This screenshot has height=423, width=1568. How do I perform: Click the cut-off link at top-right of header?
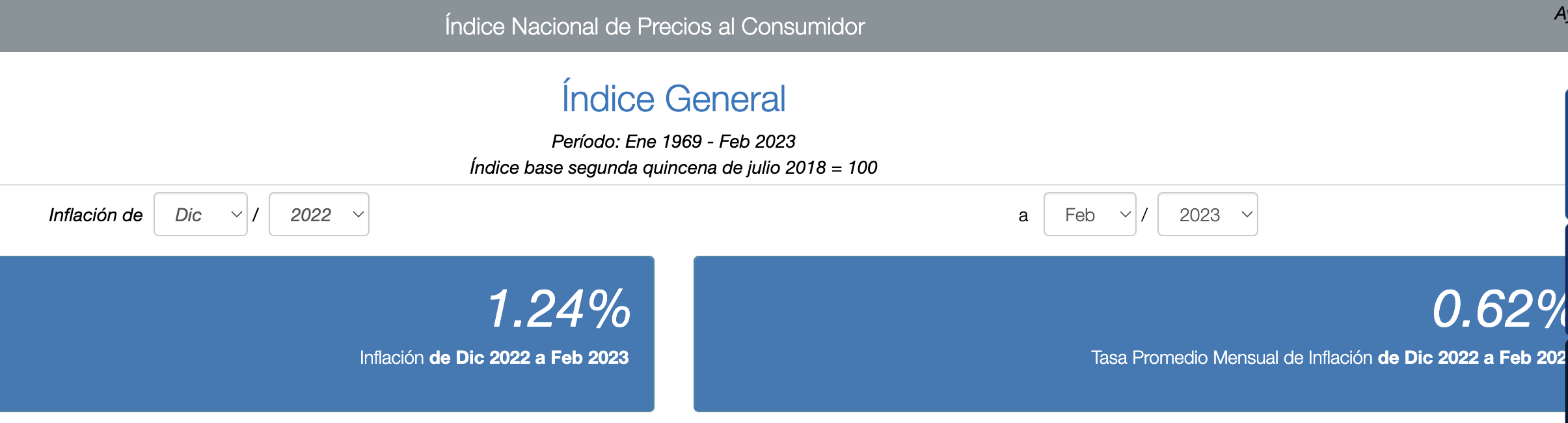1561,13
